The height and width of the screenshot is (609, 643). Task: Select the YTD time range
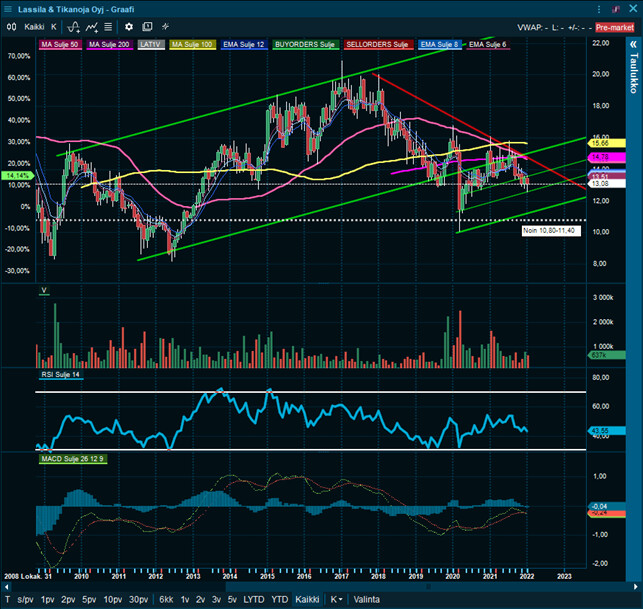coord(254,599)
